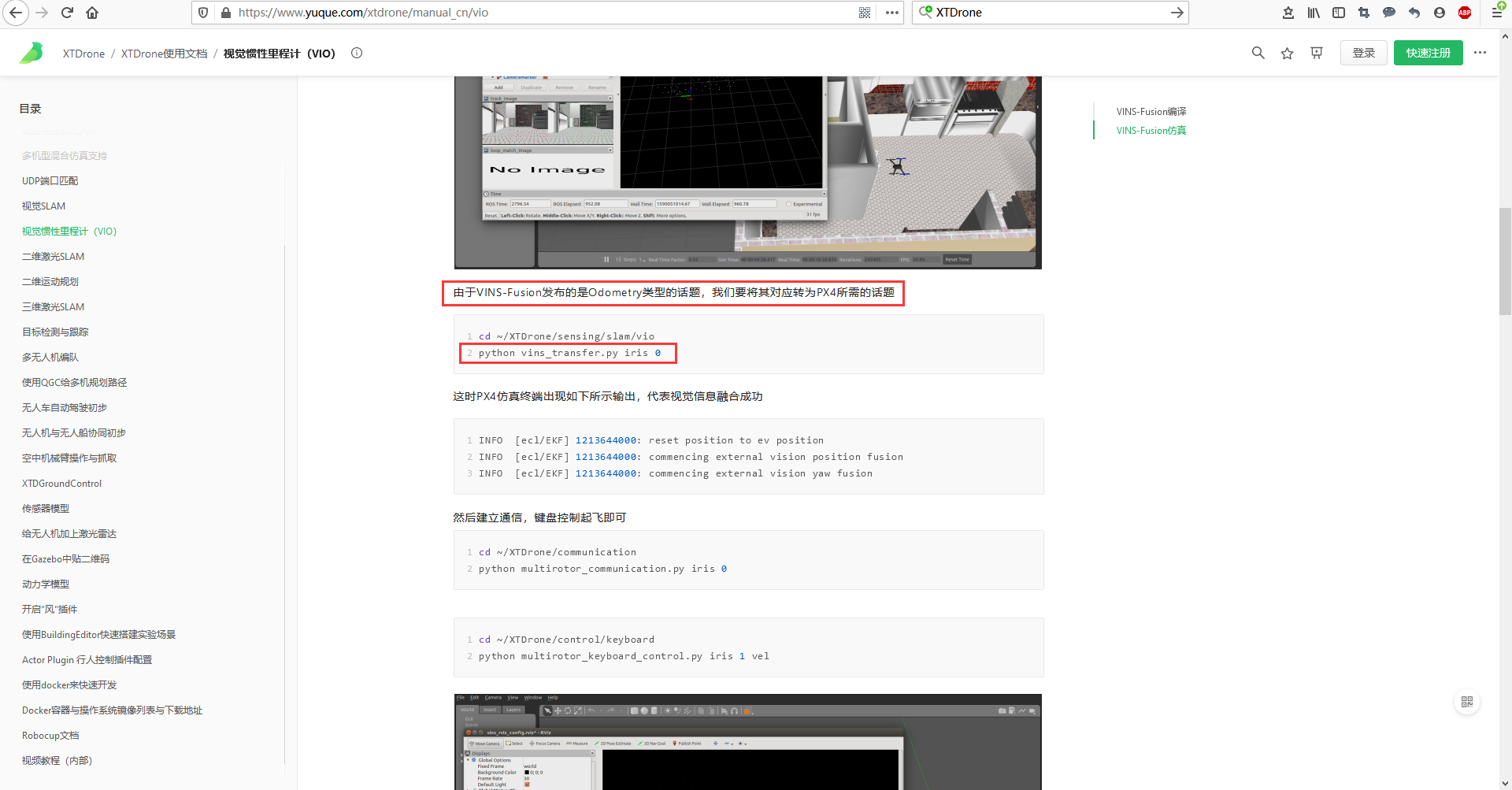The width and height of the screenshot is (1512, 790).
Task: Open 动力学模型 sidebar entry
Action: tap(46, 584)
